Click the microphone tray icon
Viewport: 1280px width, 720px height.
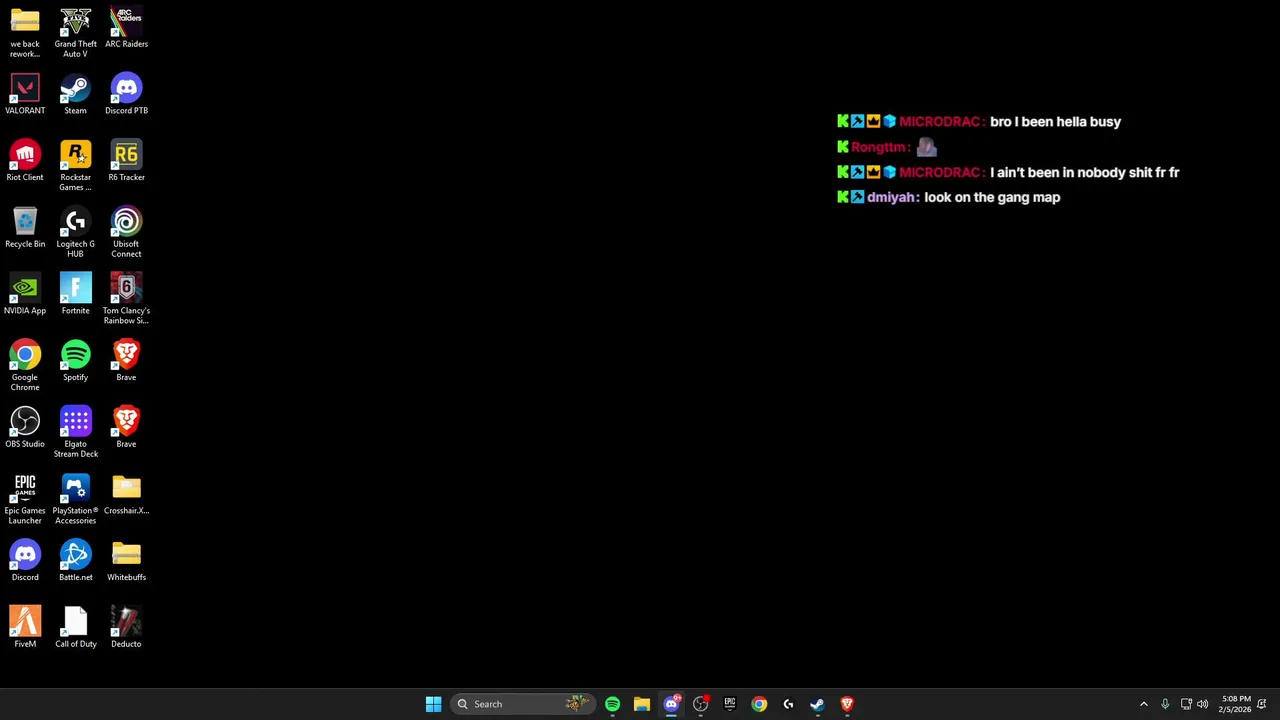point(1165,704)
